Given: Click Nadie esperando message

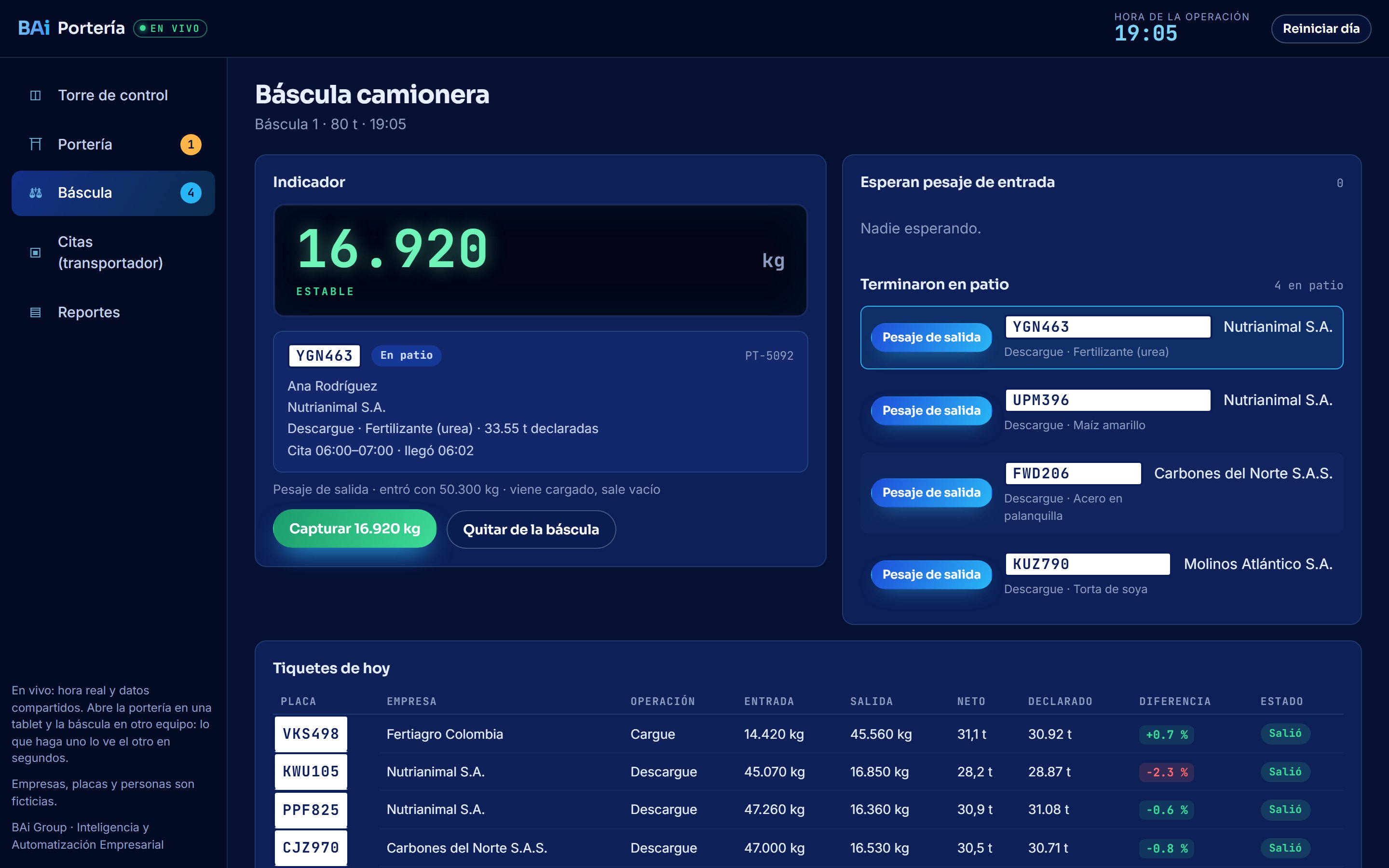Looking at the screenshot, I should pyautogui.click(x=921, y=229).
